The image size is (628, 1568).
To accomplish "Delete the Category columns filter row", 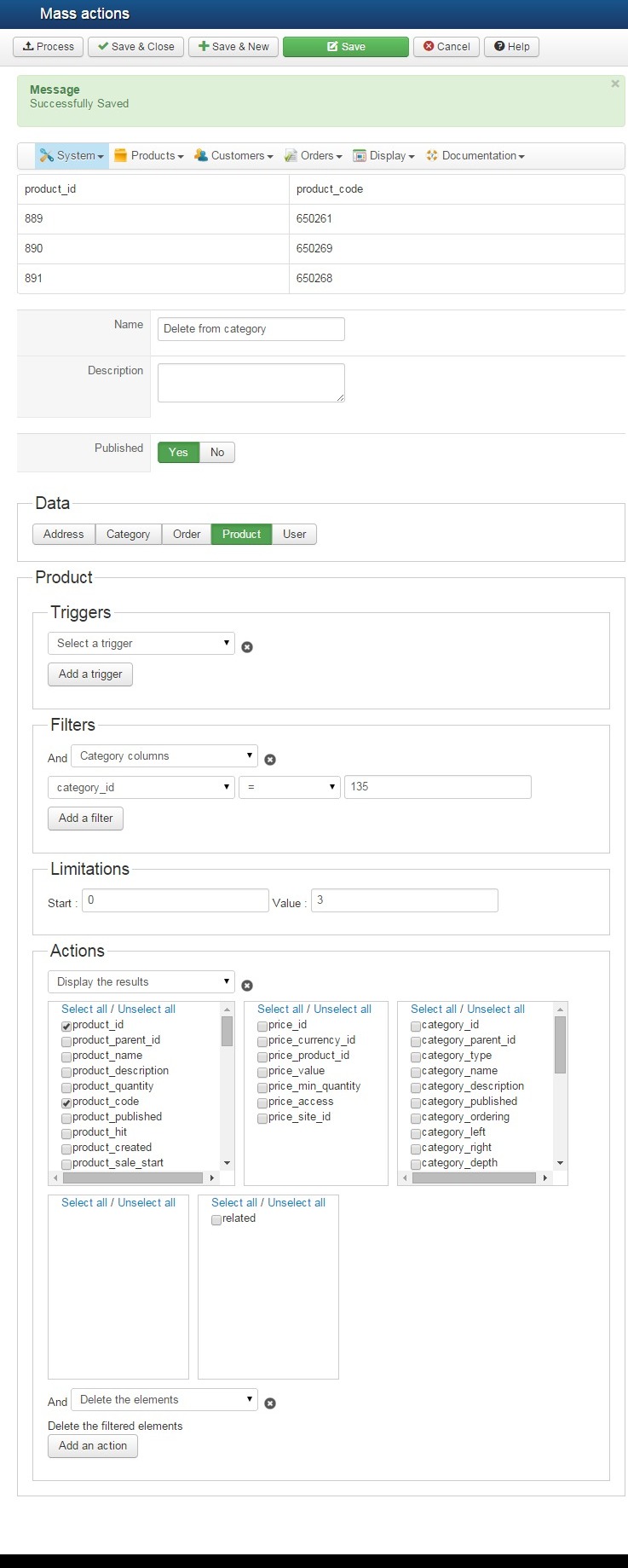I will [270, 760].
